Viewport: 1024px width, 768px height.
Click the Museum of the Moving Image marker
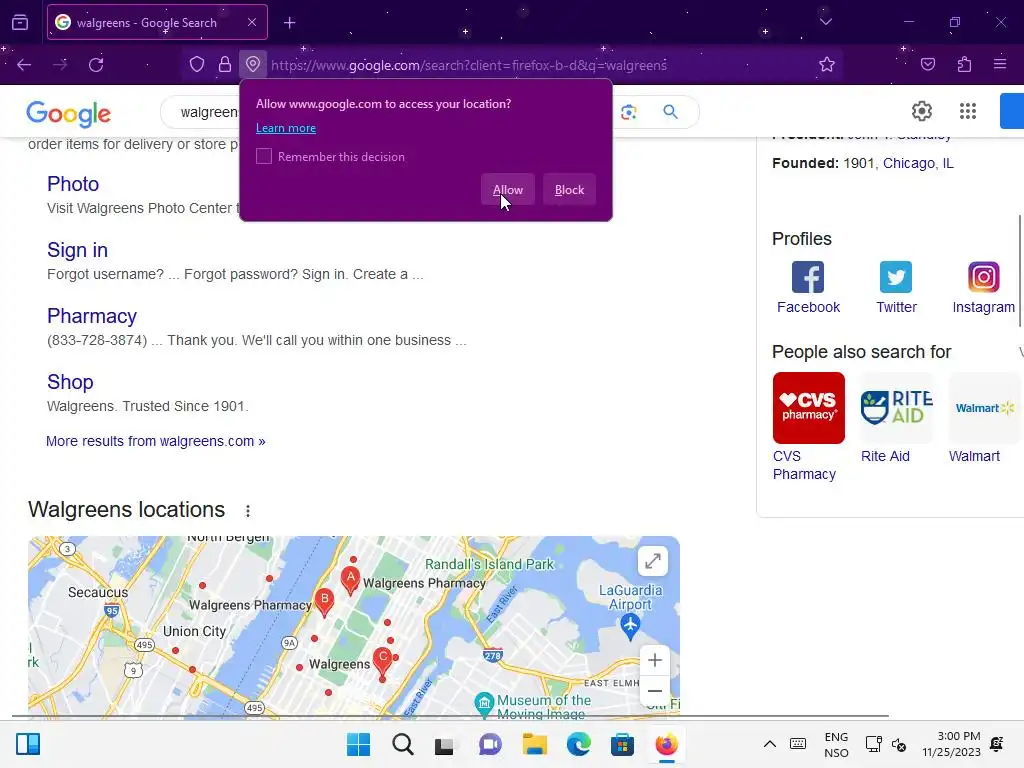(x=484, y=703)
